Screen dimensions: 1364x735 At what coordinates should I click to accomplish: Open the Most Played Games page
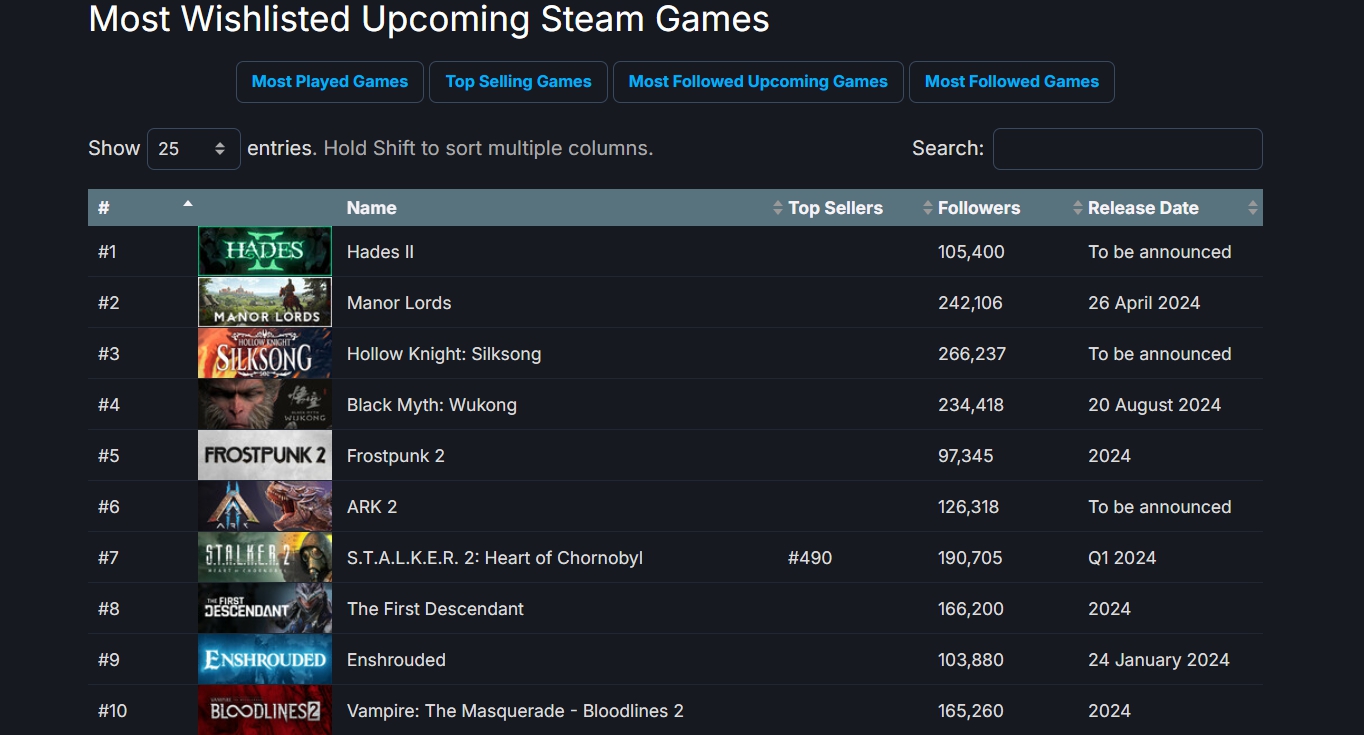point(330,82)
